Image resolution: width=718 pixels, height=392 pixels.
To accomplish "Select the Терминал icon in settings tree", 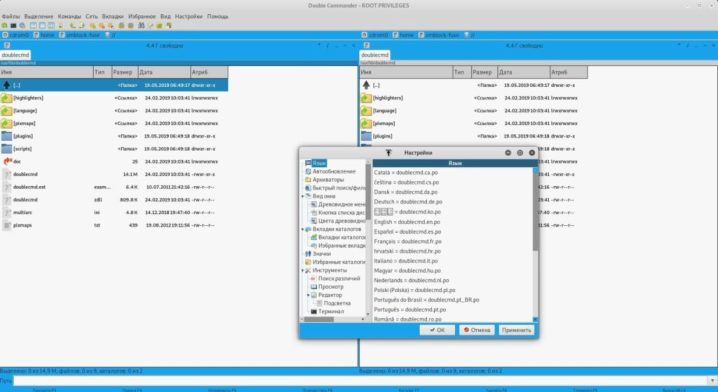I will pyautogui.click(x=314, y=311).
